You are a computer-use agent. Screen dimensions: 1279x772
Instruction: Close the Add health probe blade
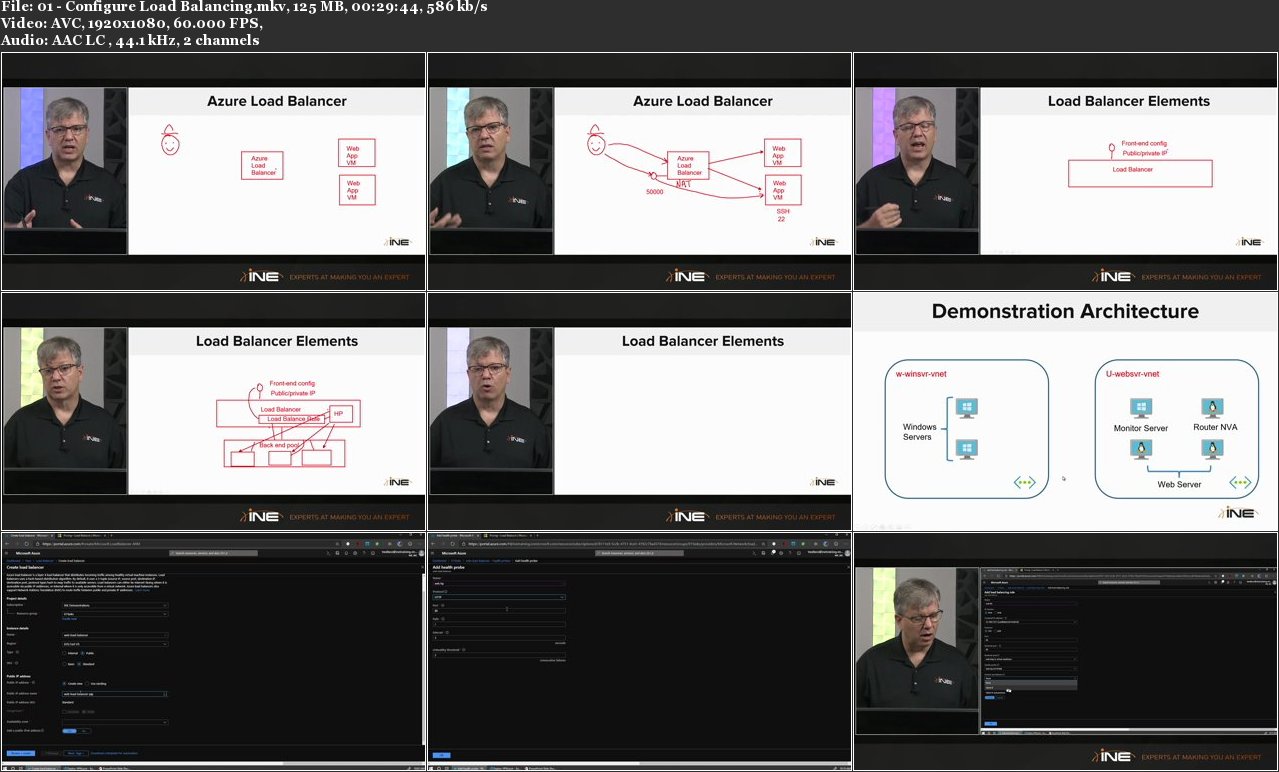[x=848, y=567]
